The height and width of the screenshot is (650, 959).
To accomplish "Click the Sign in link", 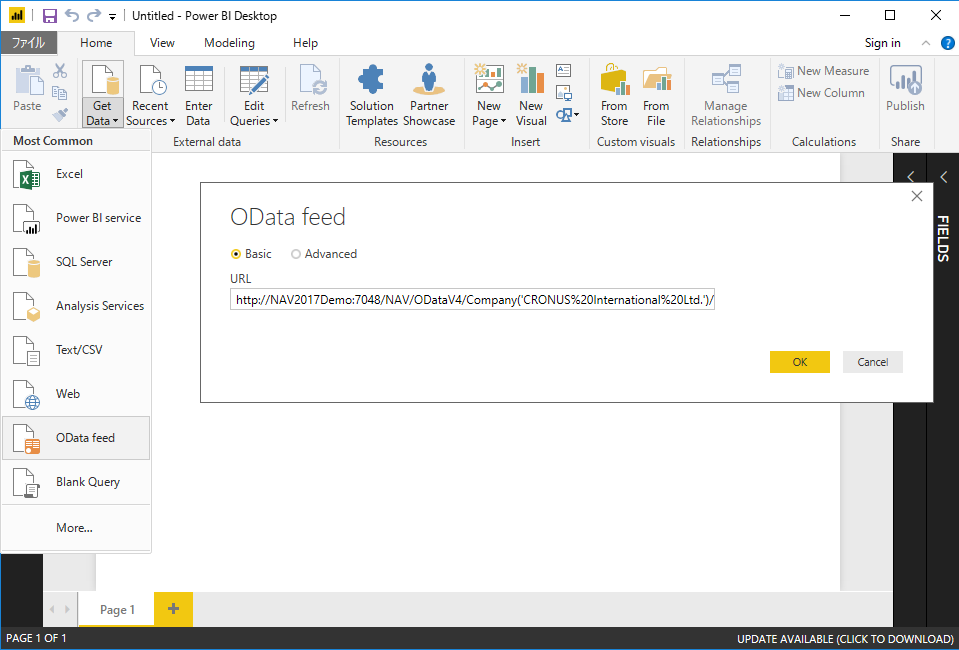I will pyautogui.click(x=883, y=43).
